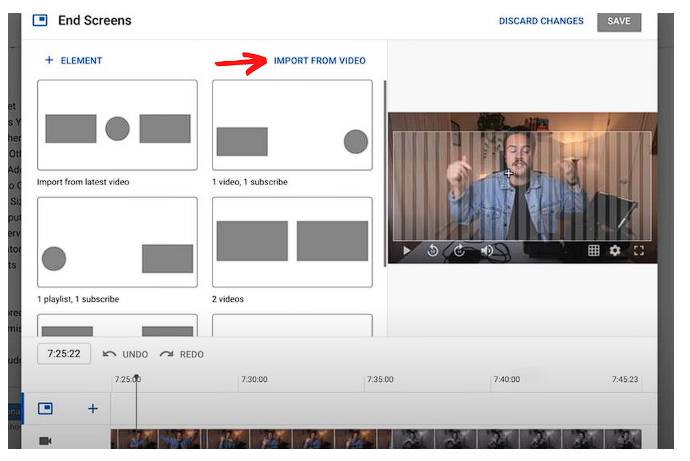Image resolution: width=690 pixels, height=461 pixels.
Task: Play the video preview
Action: (407, 251)
